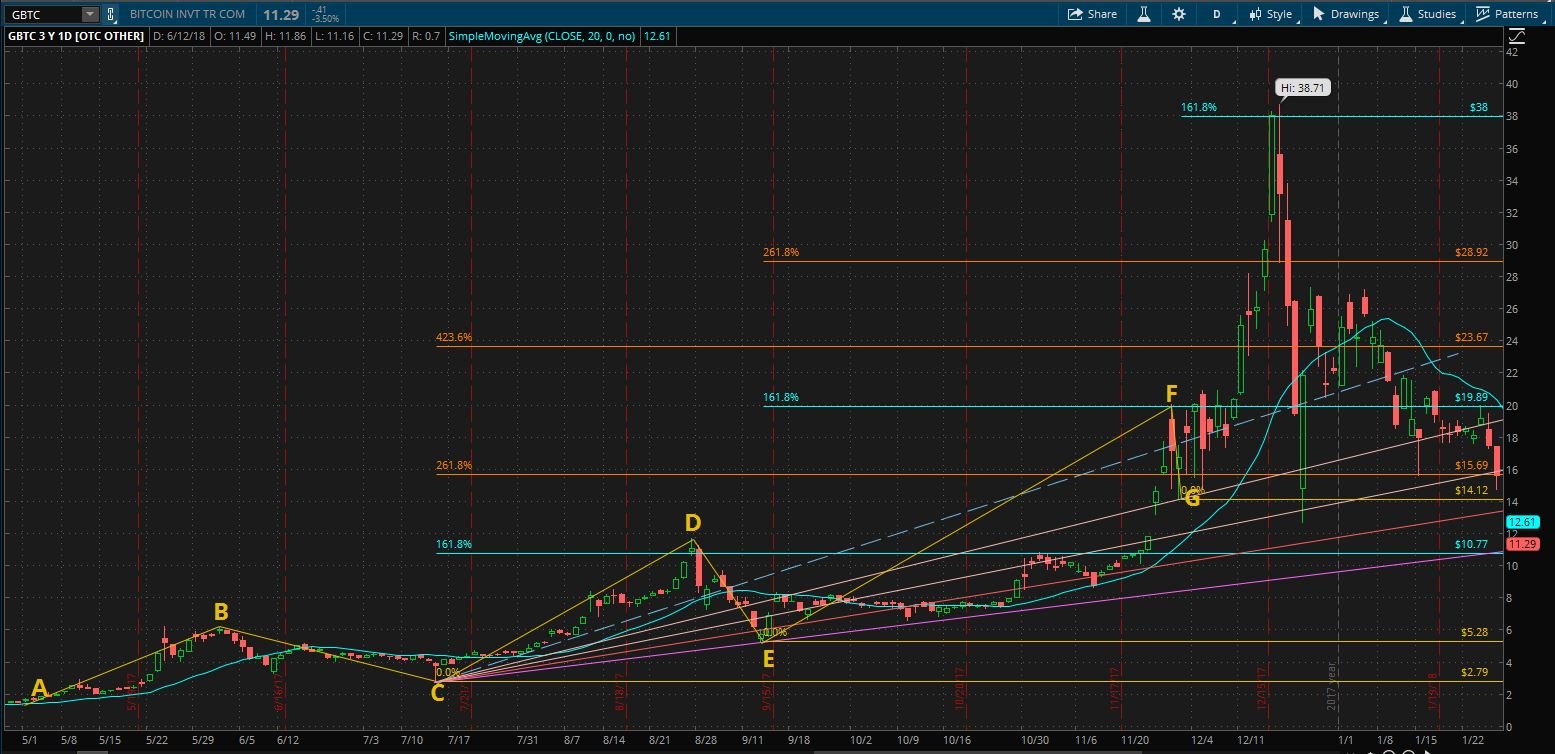Click the yellow letter C annotation

pos(437,692)
